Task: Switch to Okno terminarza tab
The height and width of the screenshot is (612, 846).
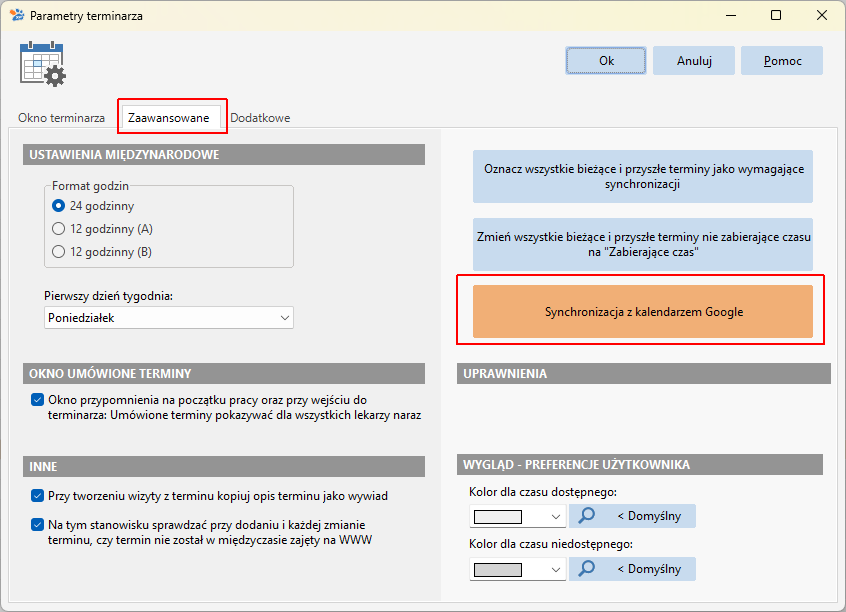Action: (62, 118)
